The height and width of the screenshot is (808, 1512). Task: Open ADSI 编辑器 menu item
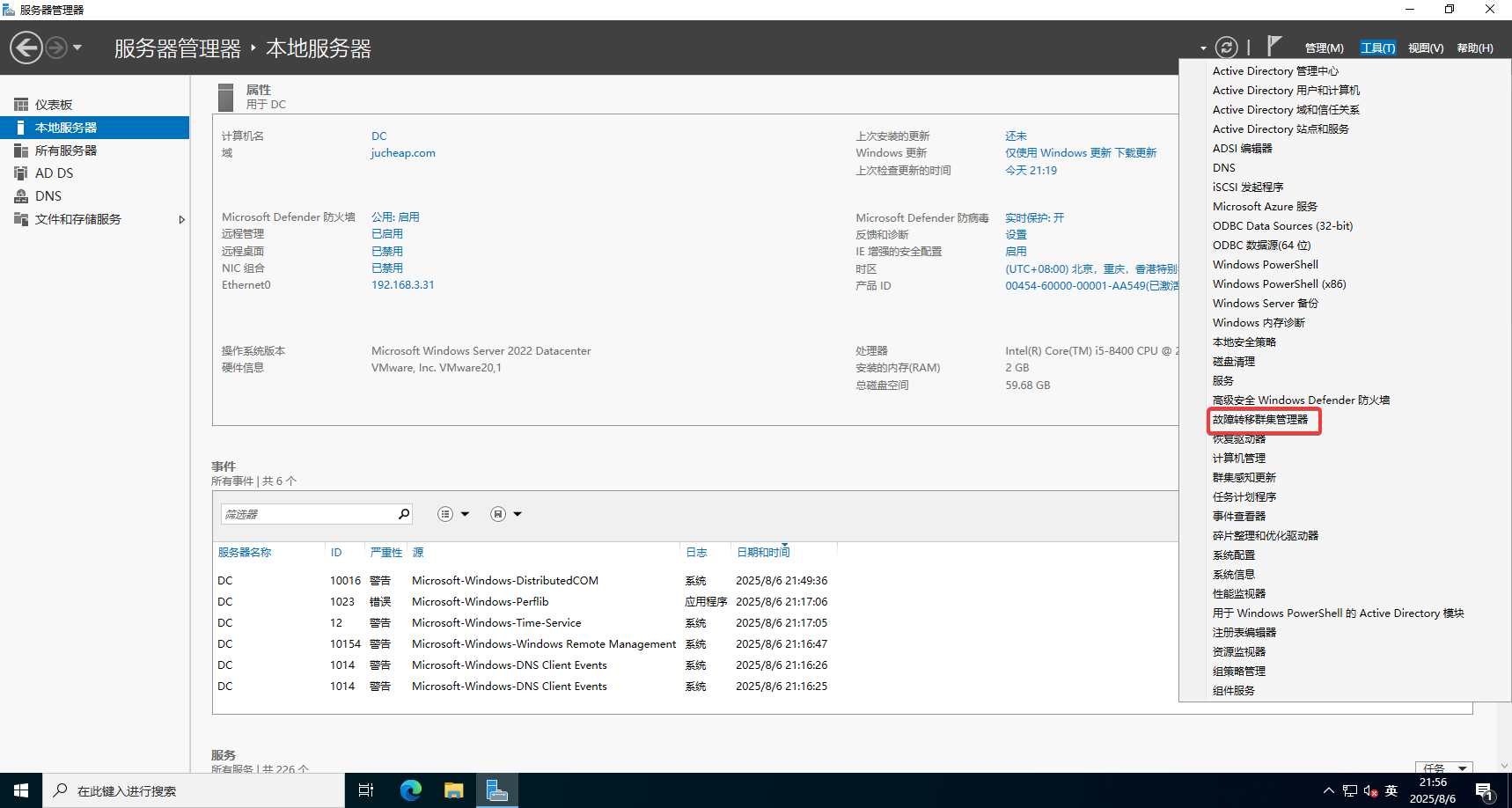(x=1242, y=149)
